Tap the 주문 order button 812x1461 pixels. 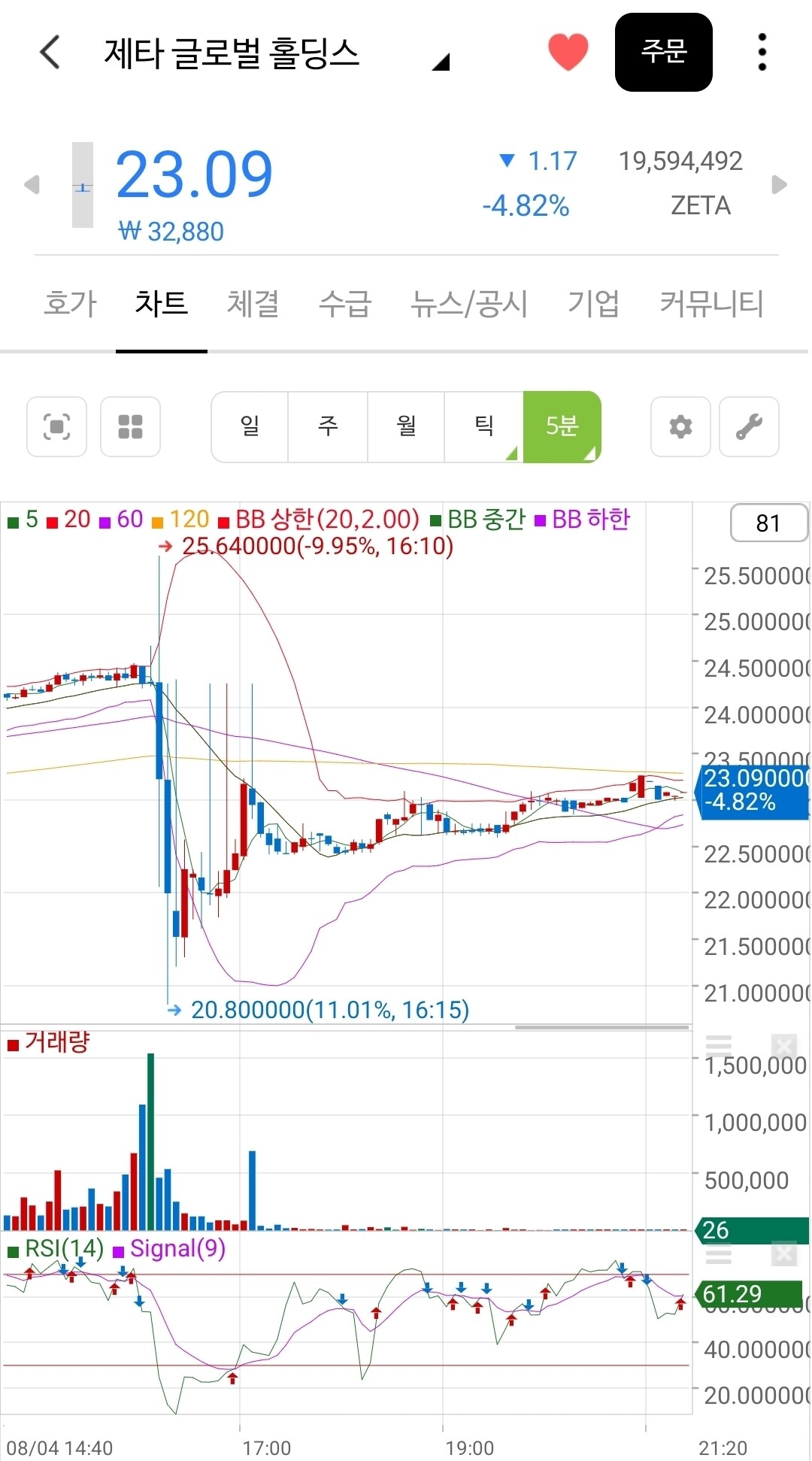[x=664, y=52]
